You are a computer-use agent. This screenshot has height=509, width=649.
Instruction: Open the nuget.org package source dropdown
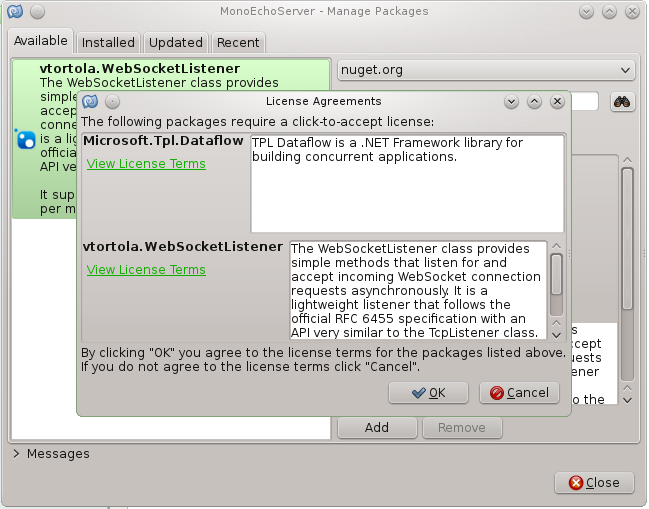486,70
